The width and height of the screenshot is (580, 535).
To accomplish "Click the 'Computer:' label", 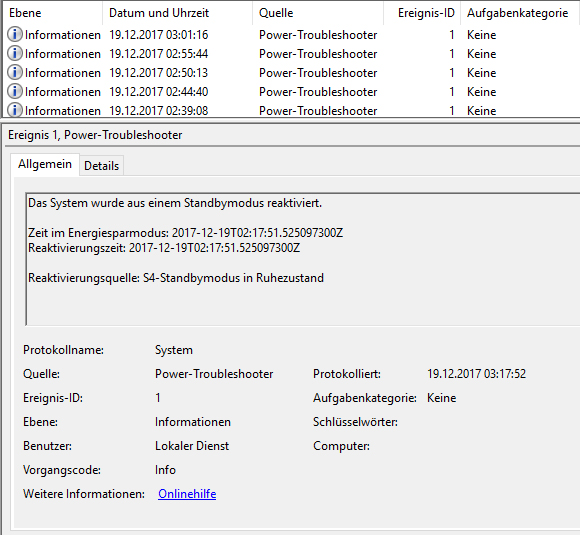I will [x=341, y=446].
